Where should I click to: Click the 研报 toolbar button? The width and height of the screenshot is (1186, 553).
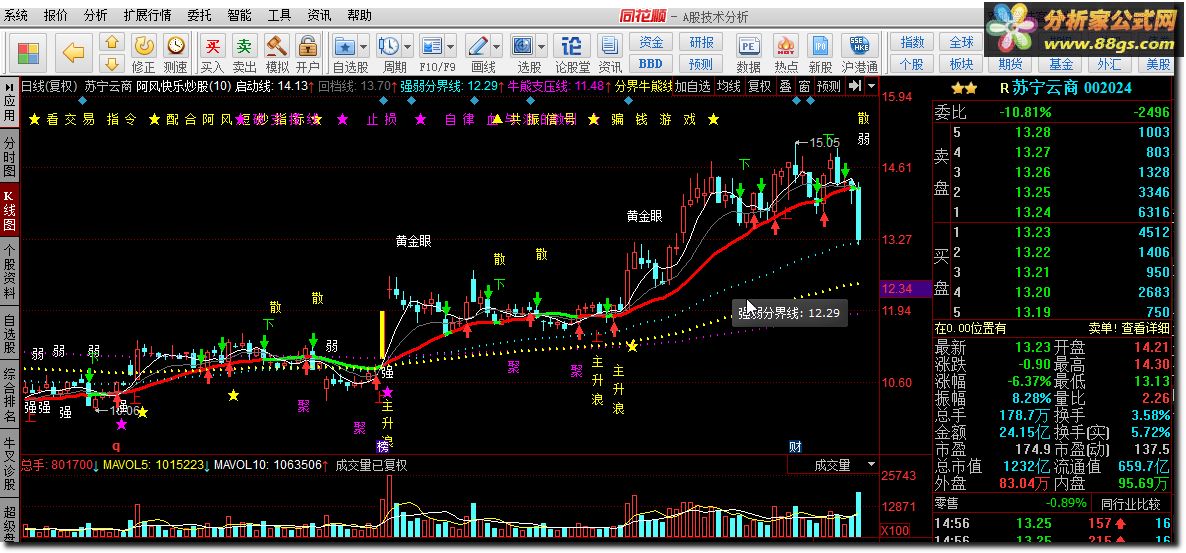click(x=700, y=42)
